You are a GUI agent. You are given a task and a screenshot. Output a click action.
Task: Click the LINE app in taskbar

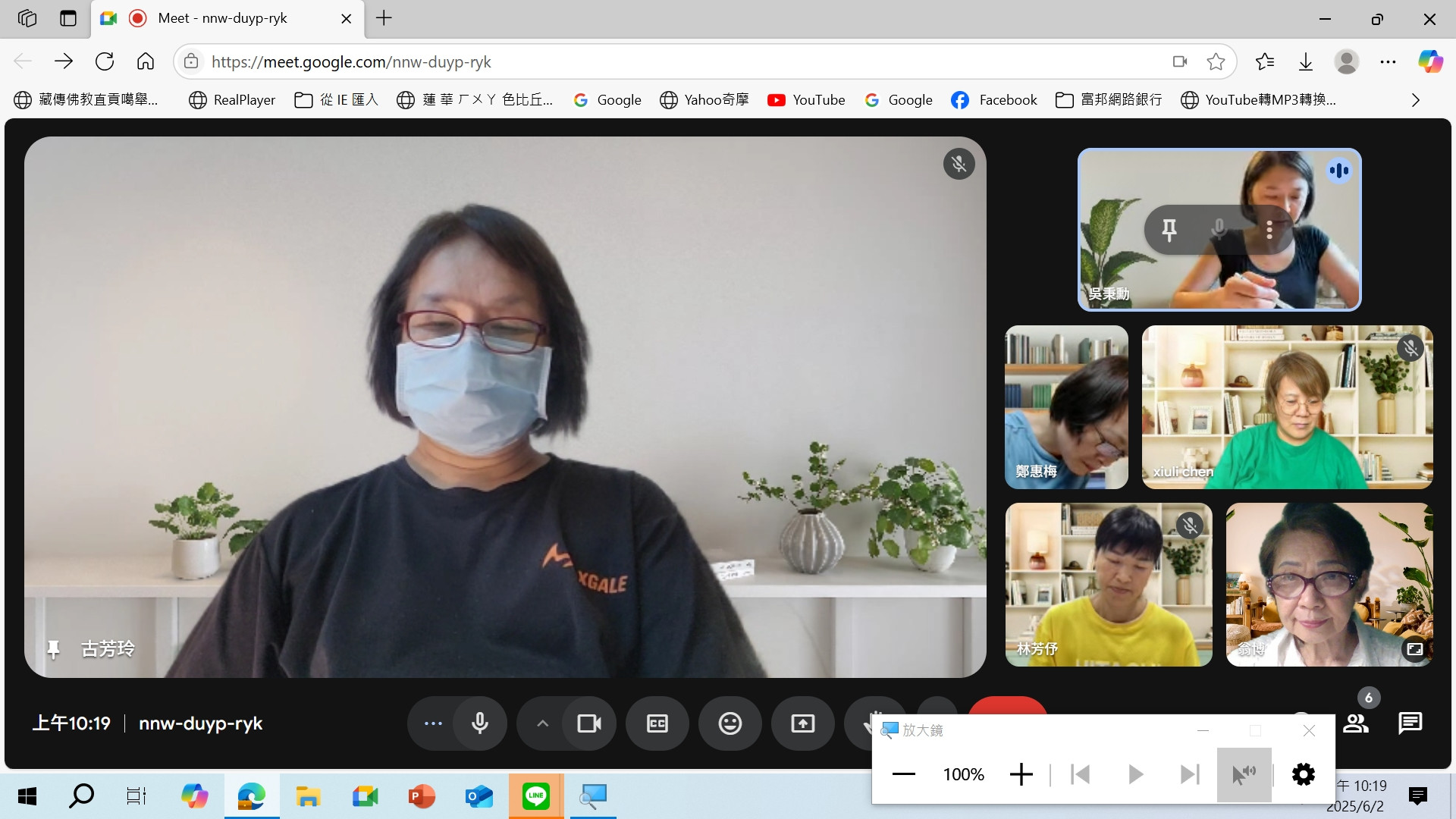click(535, 796)
